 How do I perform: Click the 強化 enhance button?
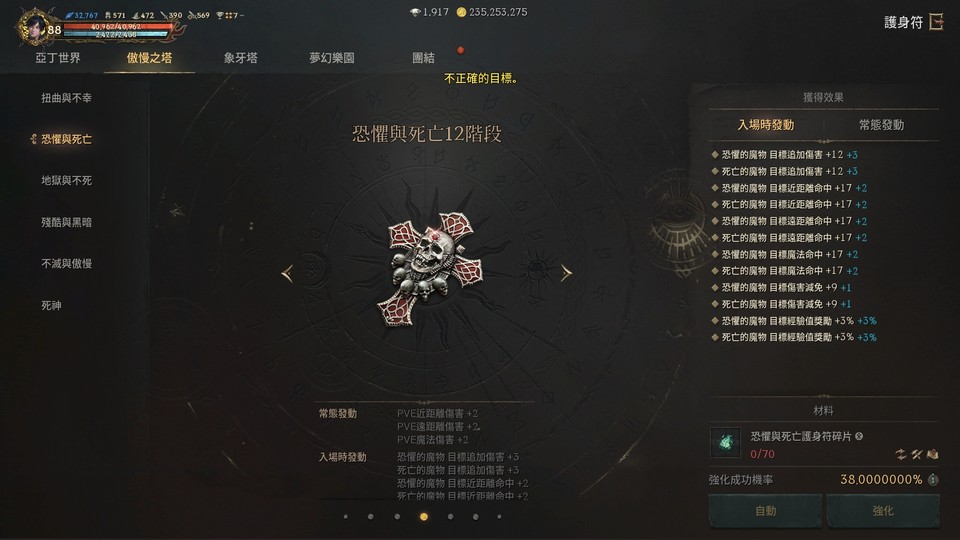tap(882, 511)
